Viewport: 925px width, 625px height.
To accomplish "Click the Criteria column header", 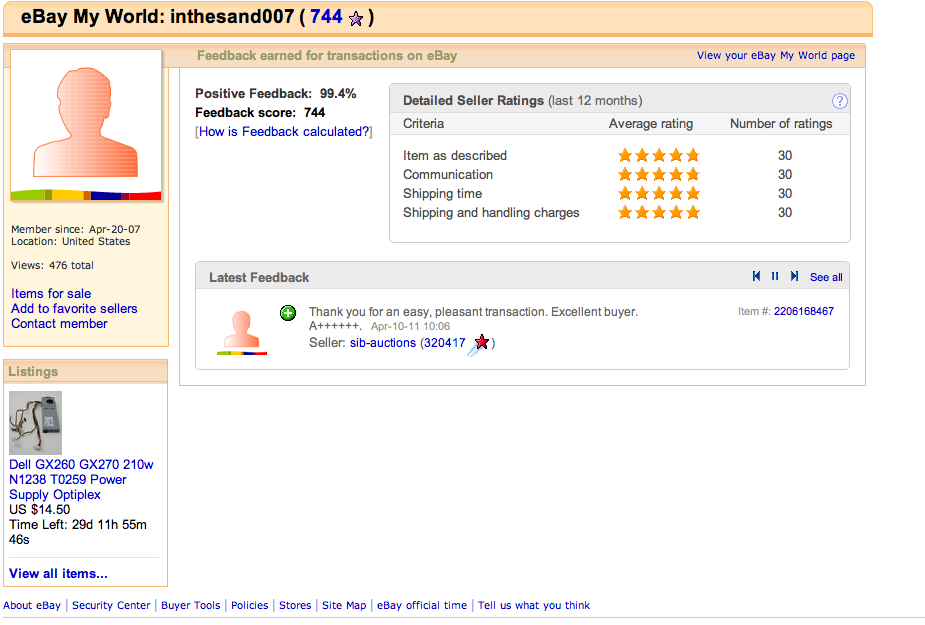I will click(424, 124).
